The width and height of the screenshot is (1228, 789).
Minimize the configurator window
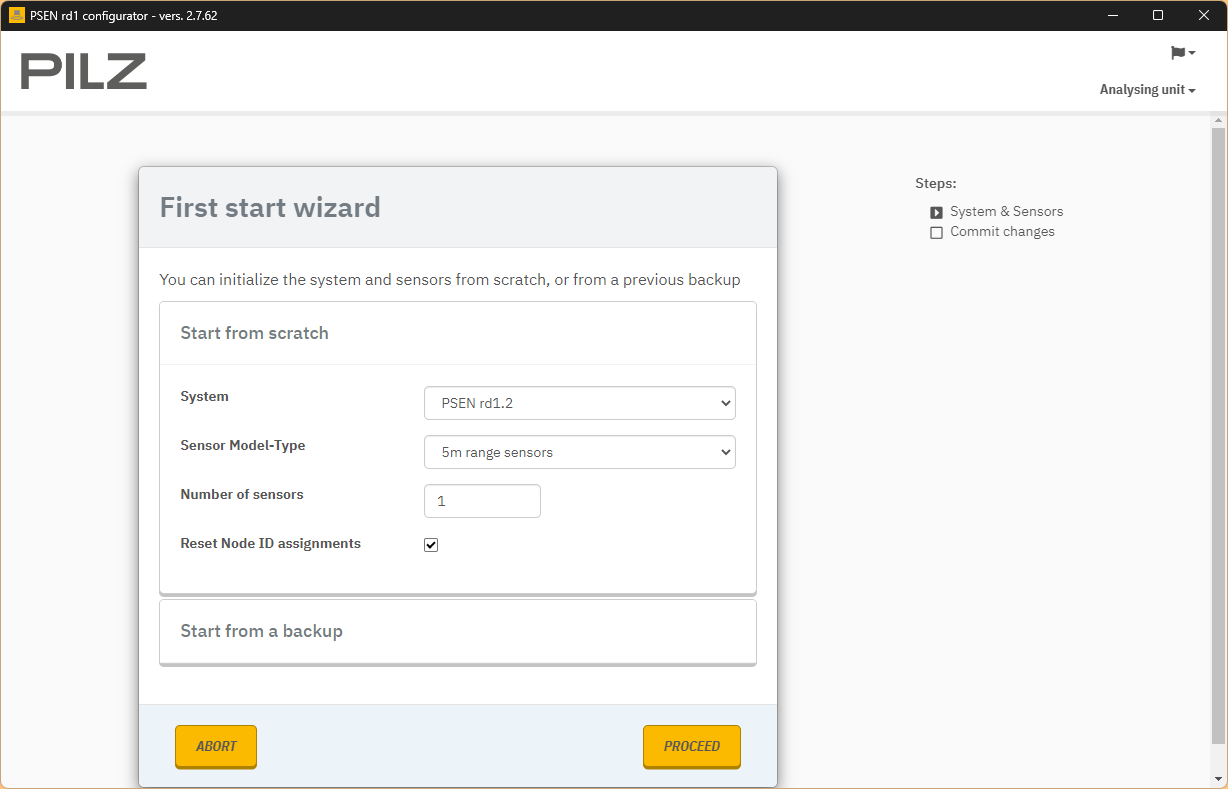click(1112, 15)
